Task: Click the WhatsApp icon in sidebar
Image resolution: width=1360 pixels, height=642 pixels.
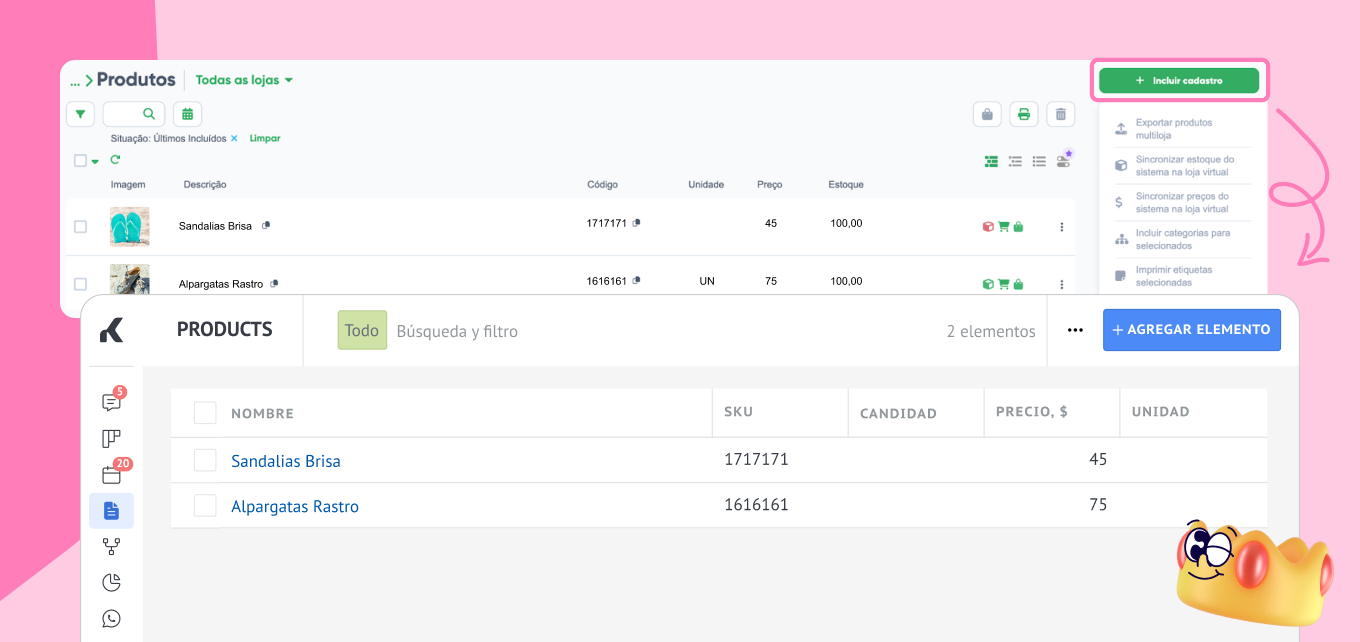Action: click(x=111, y=618)
